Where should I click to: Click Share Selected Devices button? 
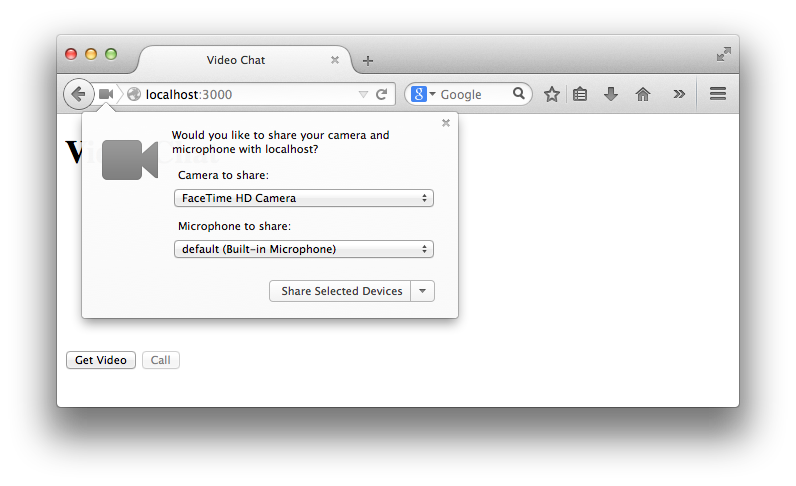[341, 291]
